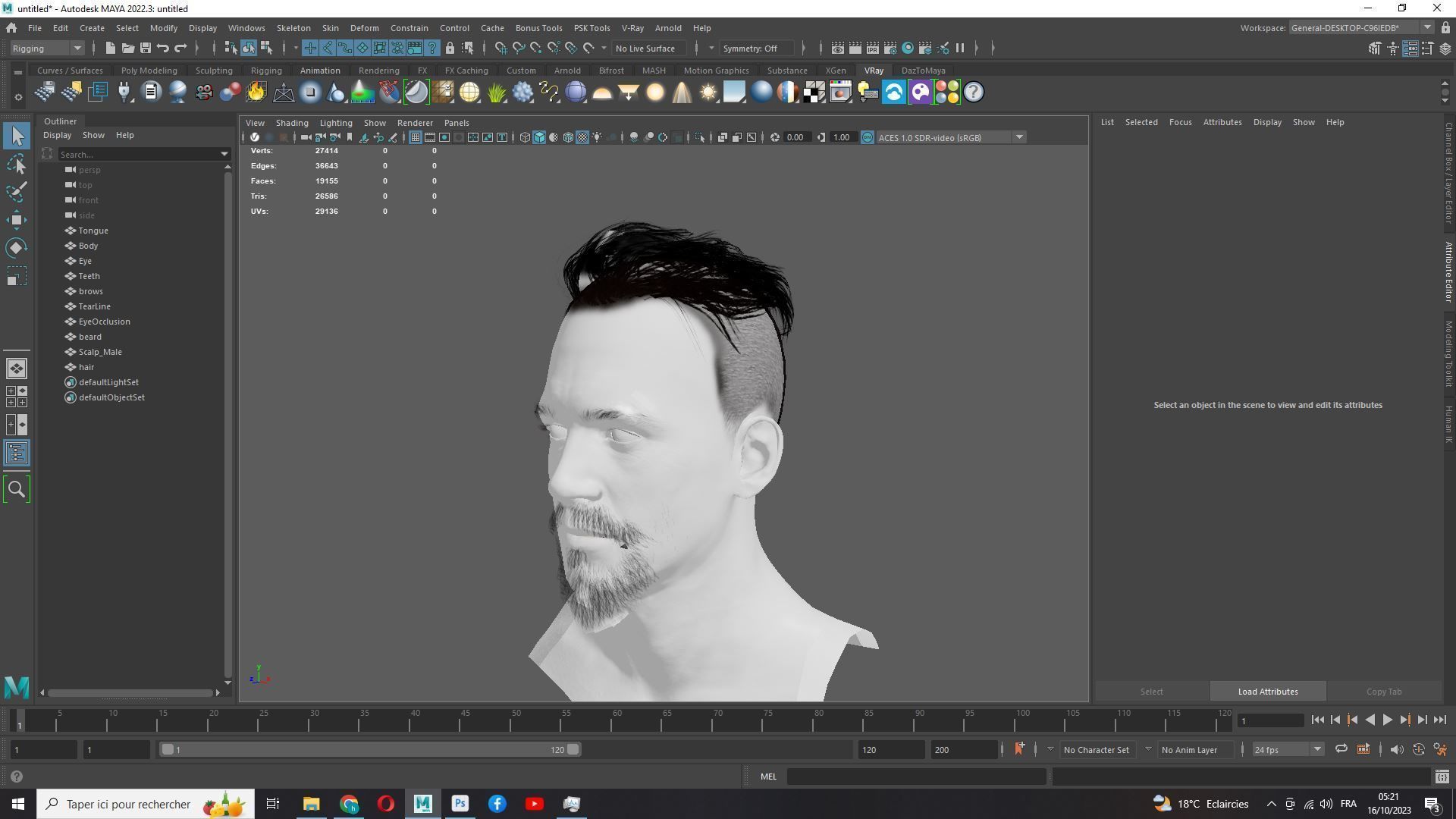This screenshot has width=1456, height=819.
Task: Open the Maya home icon
Action: point(11,28)
